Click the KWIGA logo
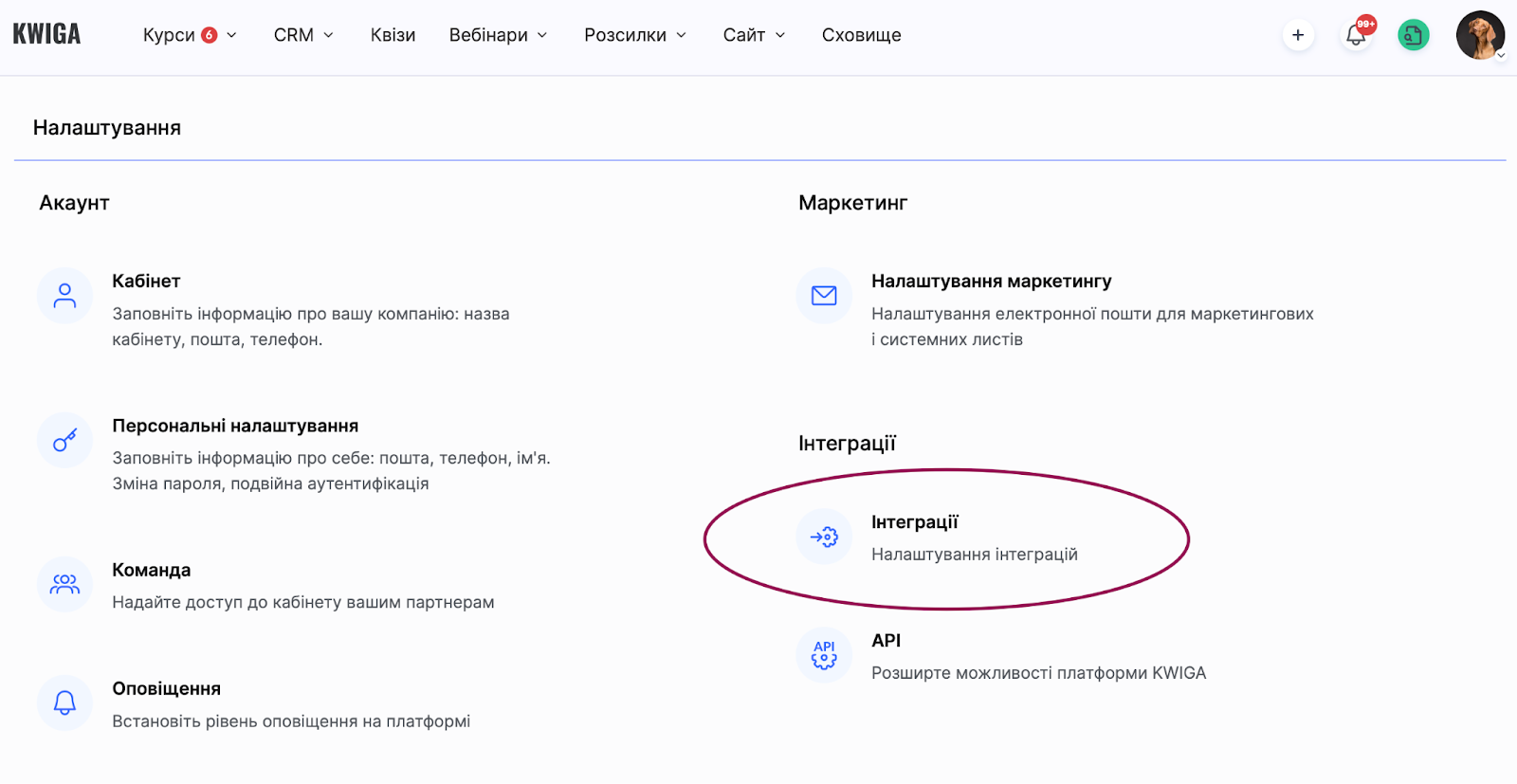The width and height of the screenshot is (1517, 784). 46,35
